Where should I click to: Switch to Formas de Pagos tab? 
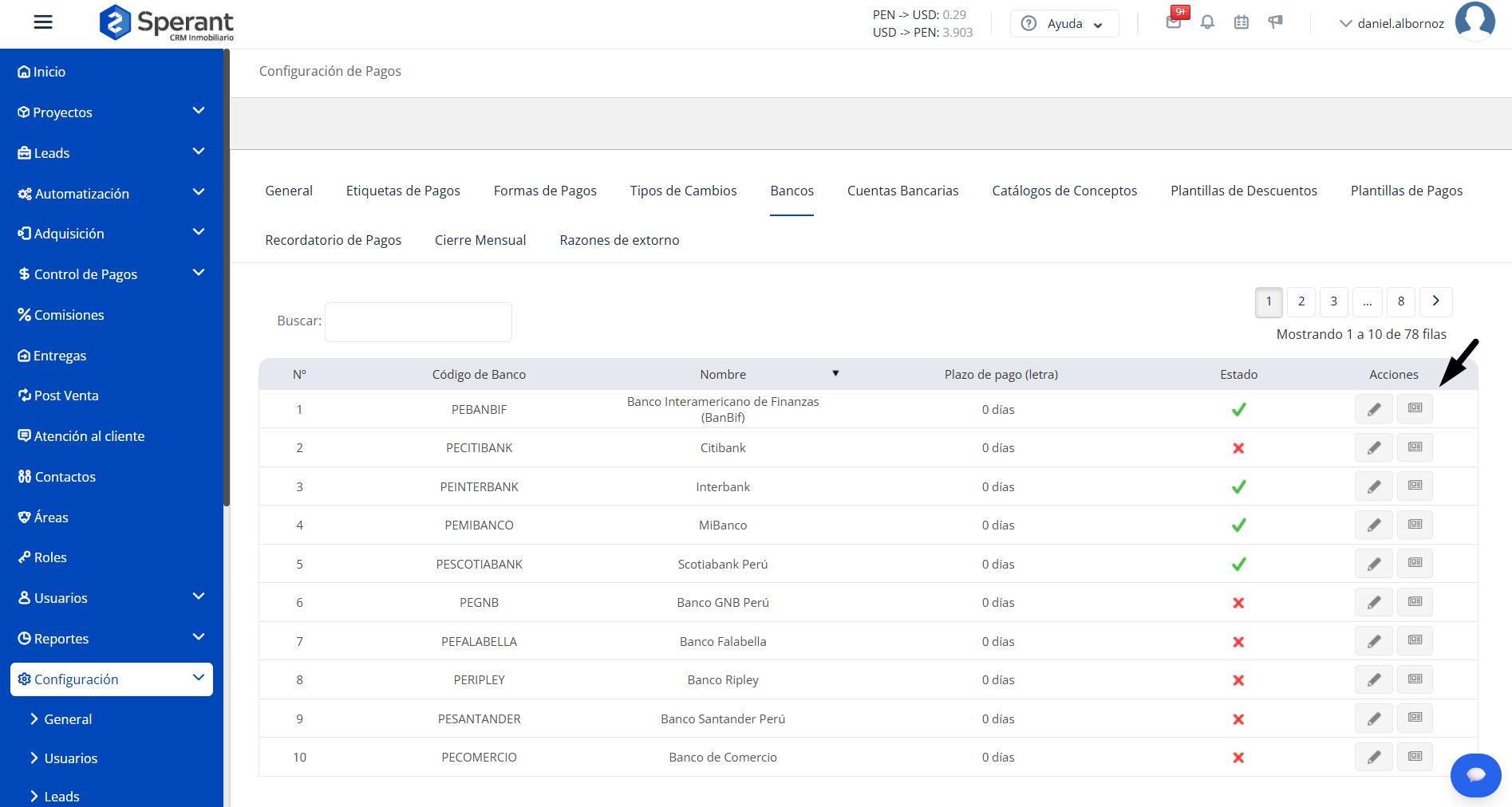tap(545, 191)
